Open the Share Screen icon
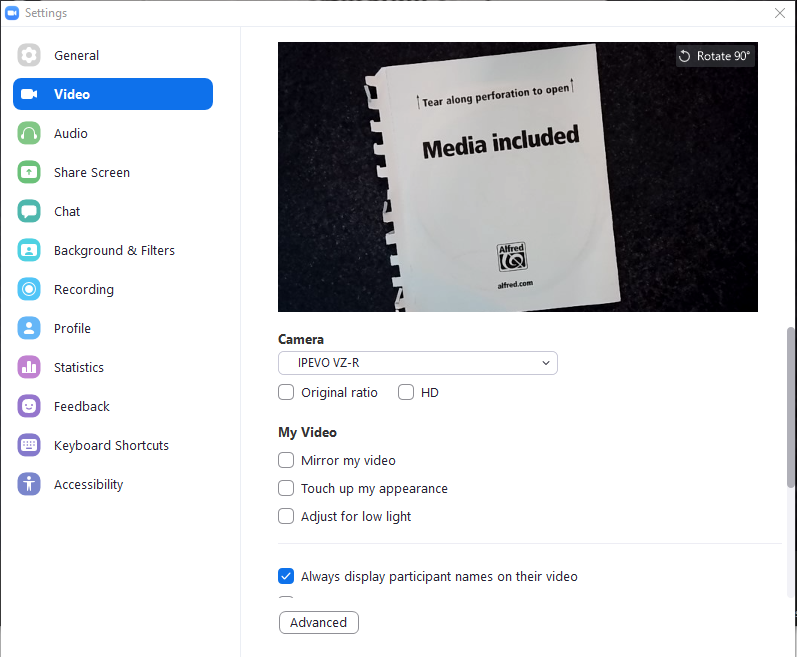Image resolution: width=797 pixels, height=657 pixels. 29,173
